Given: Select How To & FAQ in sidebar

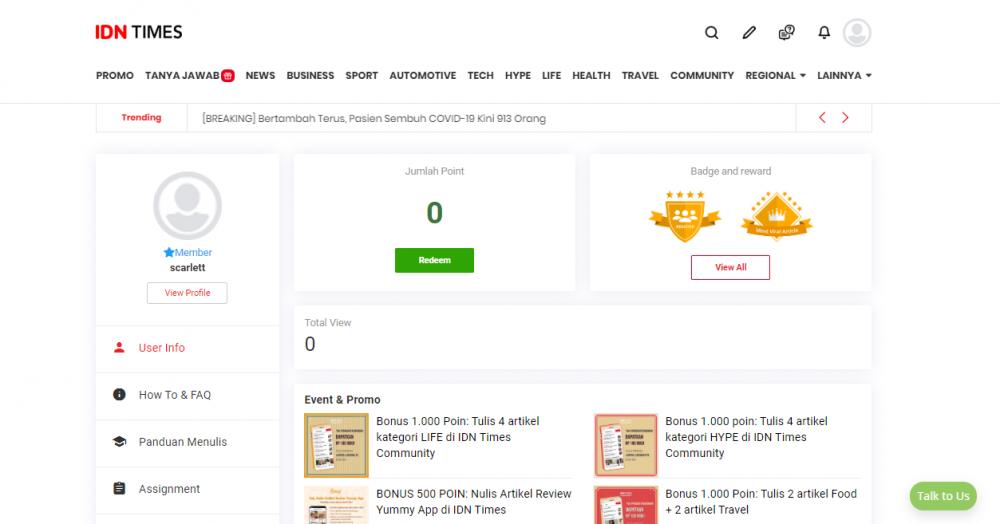Looking at the screenshot, I should (x=188, y=395).
